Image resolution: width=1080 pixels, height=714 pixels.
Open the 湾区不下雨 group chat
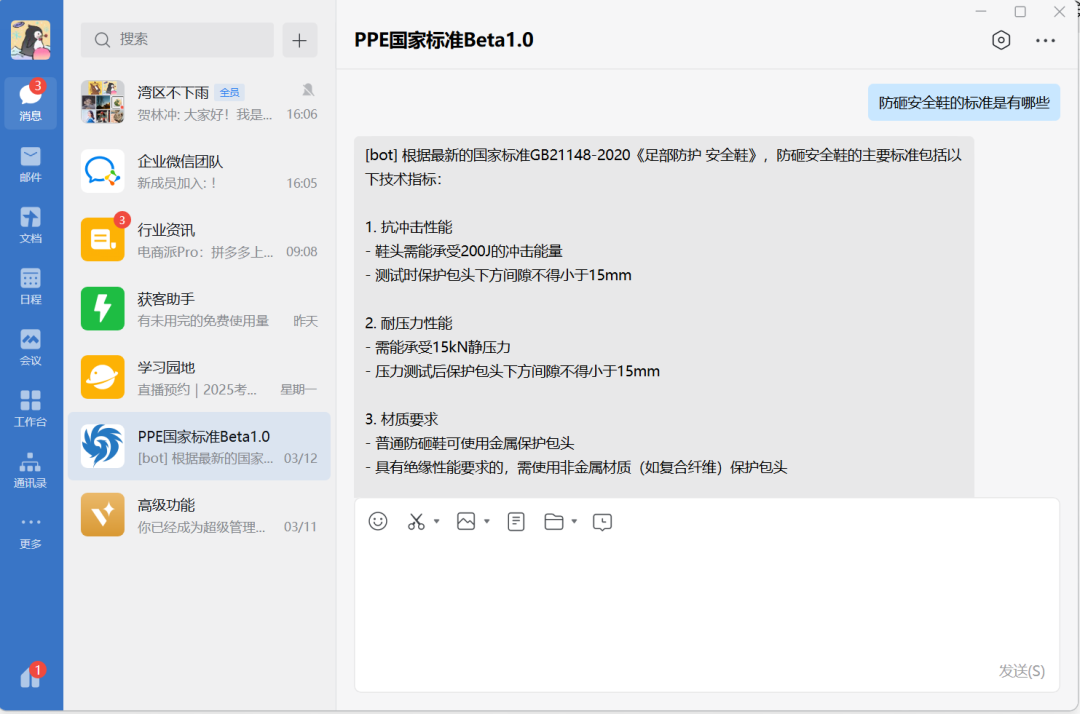tap(199, 102)
